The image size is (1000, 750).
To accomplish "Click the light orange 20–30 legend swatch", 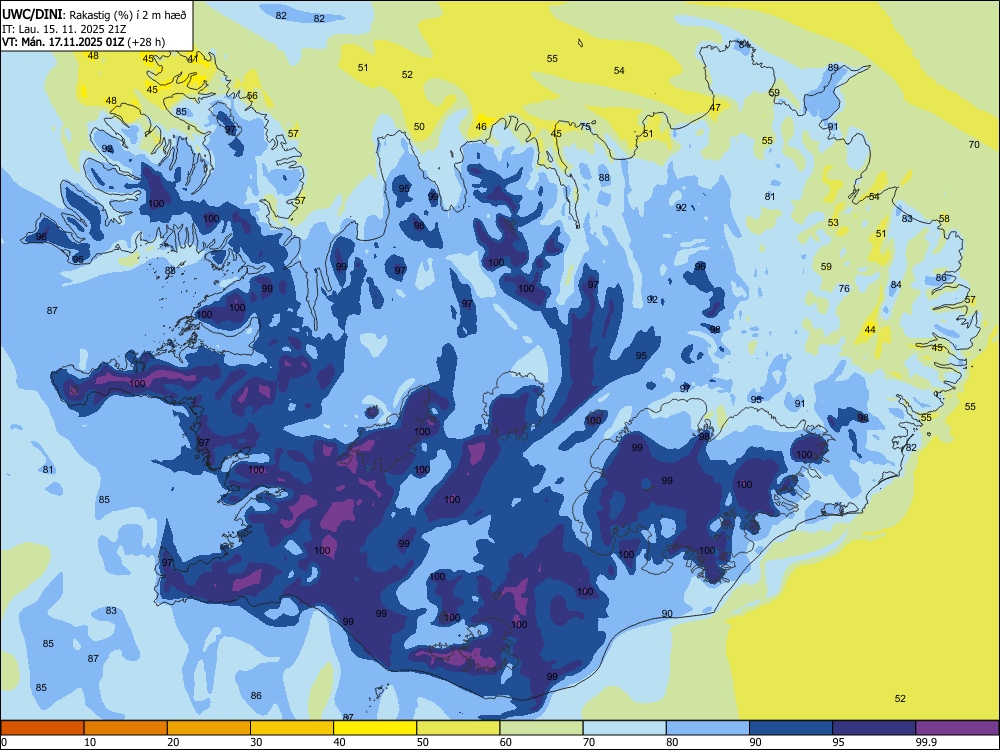I will (209, 728).
